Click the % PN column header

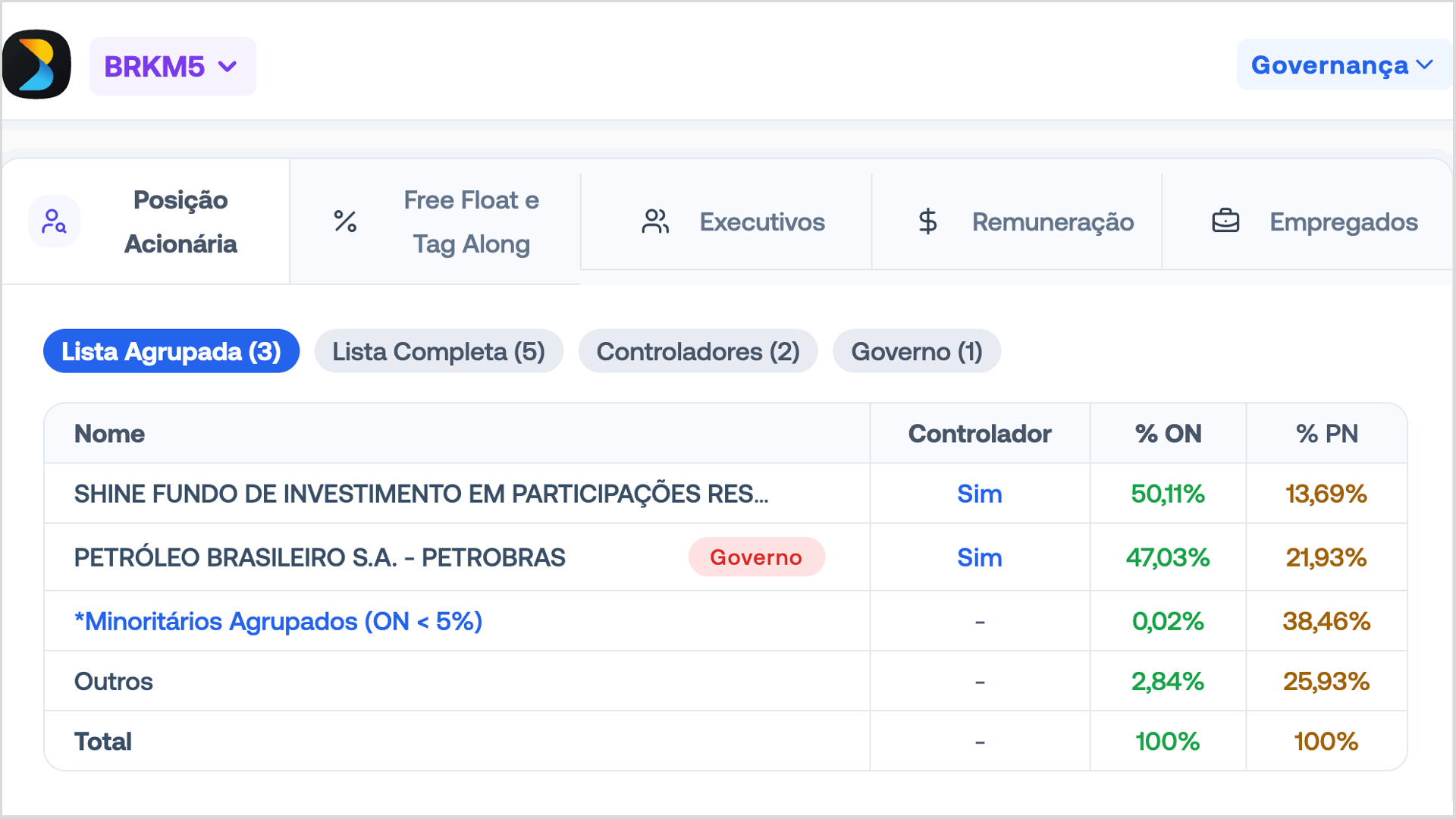coord(1327,434)
